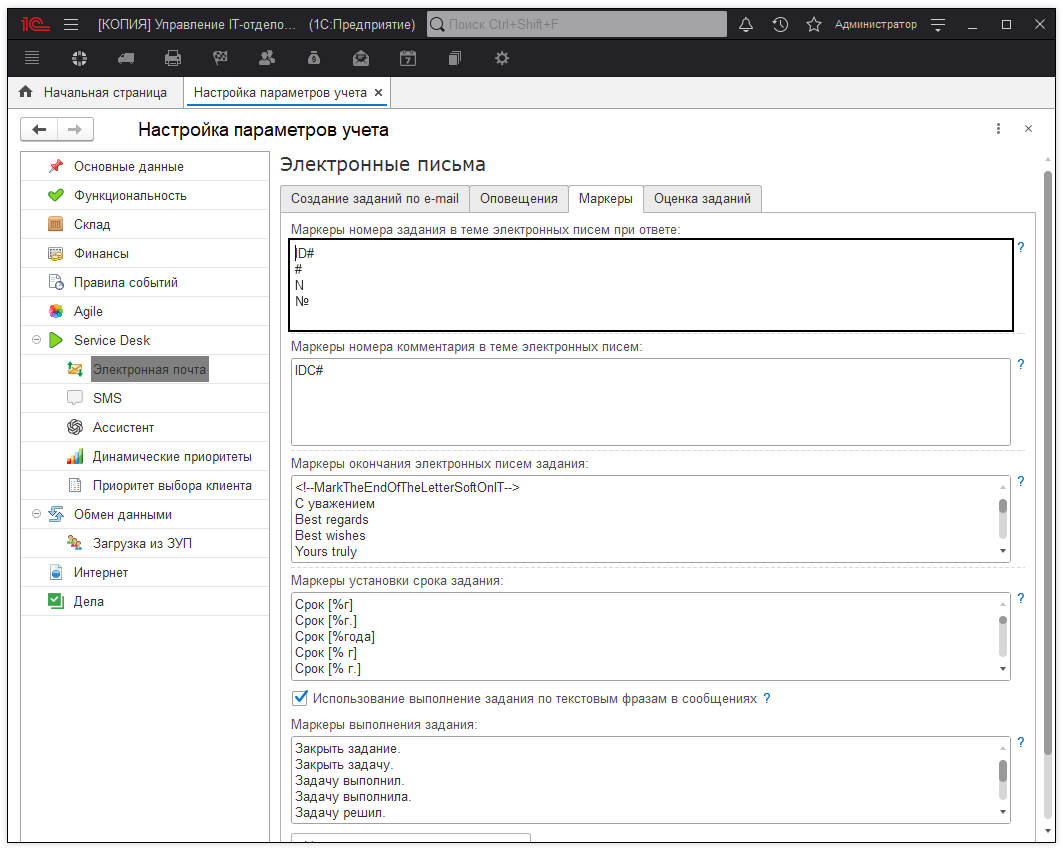Open the printer section in the toolbar
The height and width of the screenshot is (850, 1063).
(x=173, y=58)
